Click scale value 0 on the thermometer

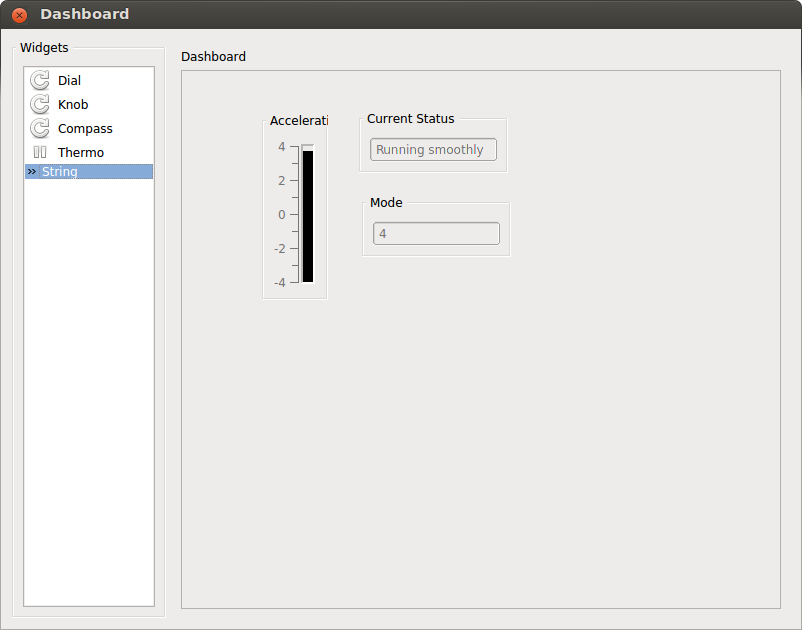282,215
